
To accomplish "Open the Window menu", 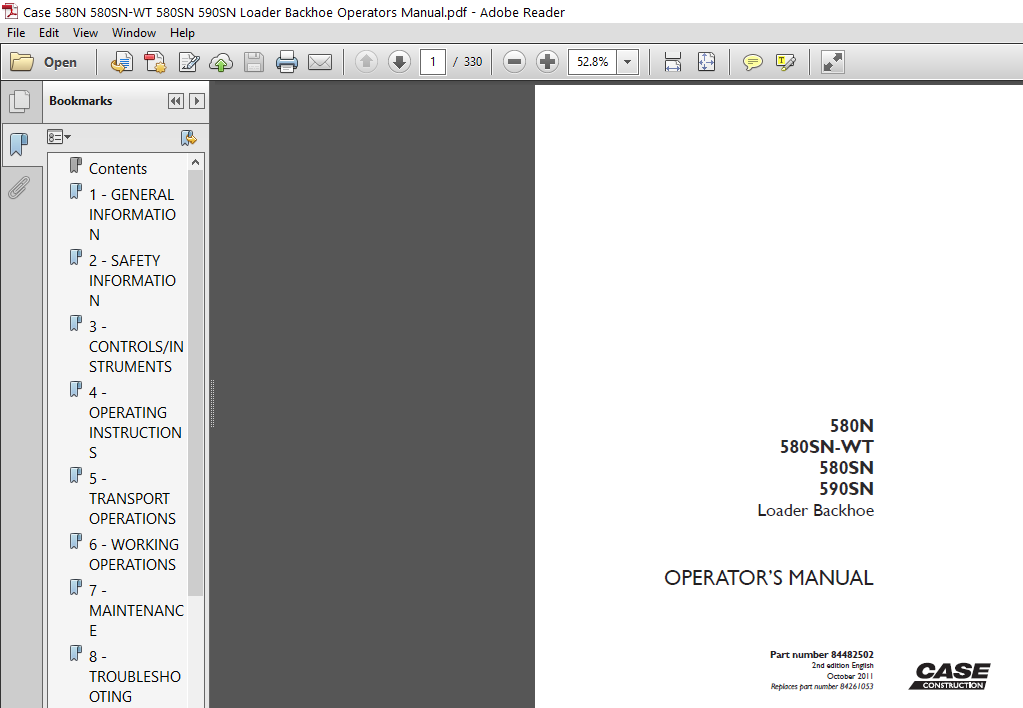I will (134, 33).
